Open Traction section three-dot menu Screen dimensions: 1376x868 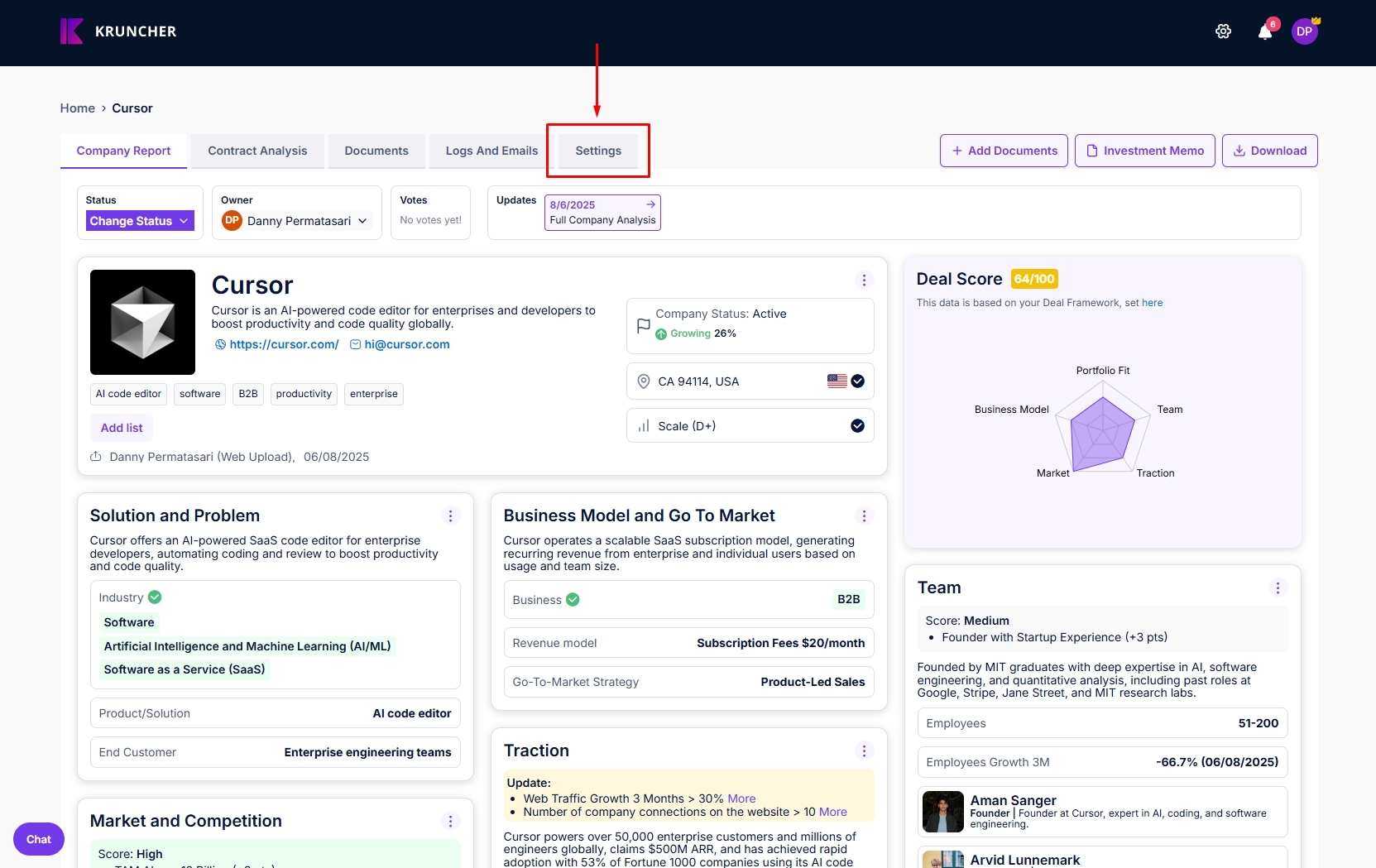pyautogui.click(x=864, y=751)
